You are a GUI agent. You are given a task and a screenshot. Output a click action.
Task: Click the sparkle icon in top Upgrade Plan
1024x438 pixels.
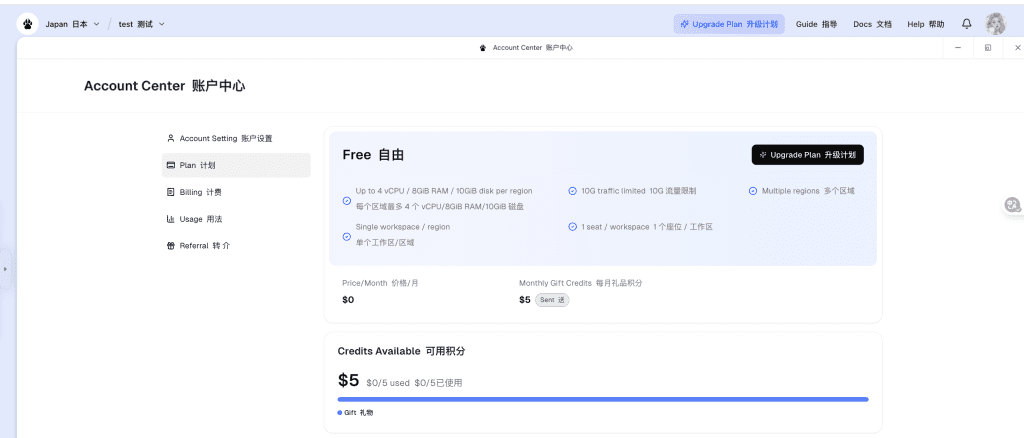click(x=684, y=24)
